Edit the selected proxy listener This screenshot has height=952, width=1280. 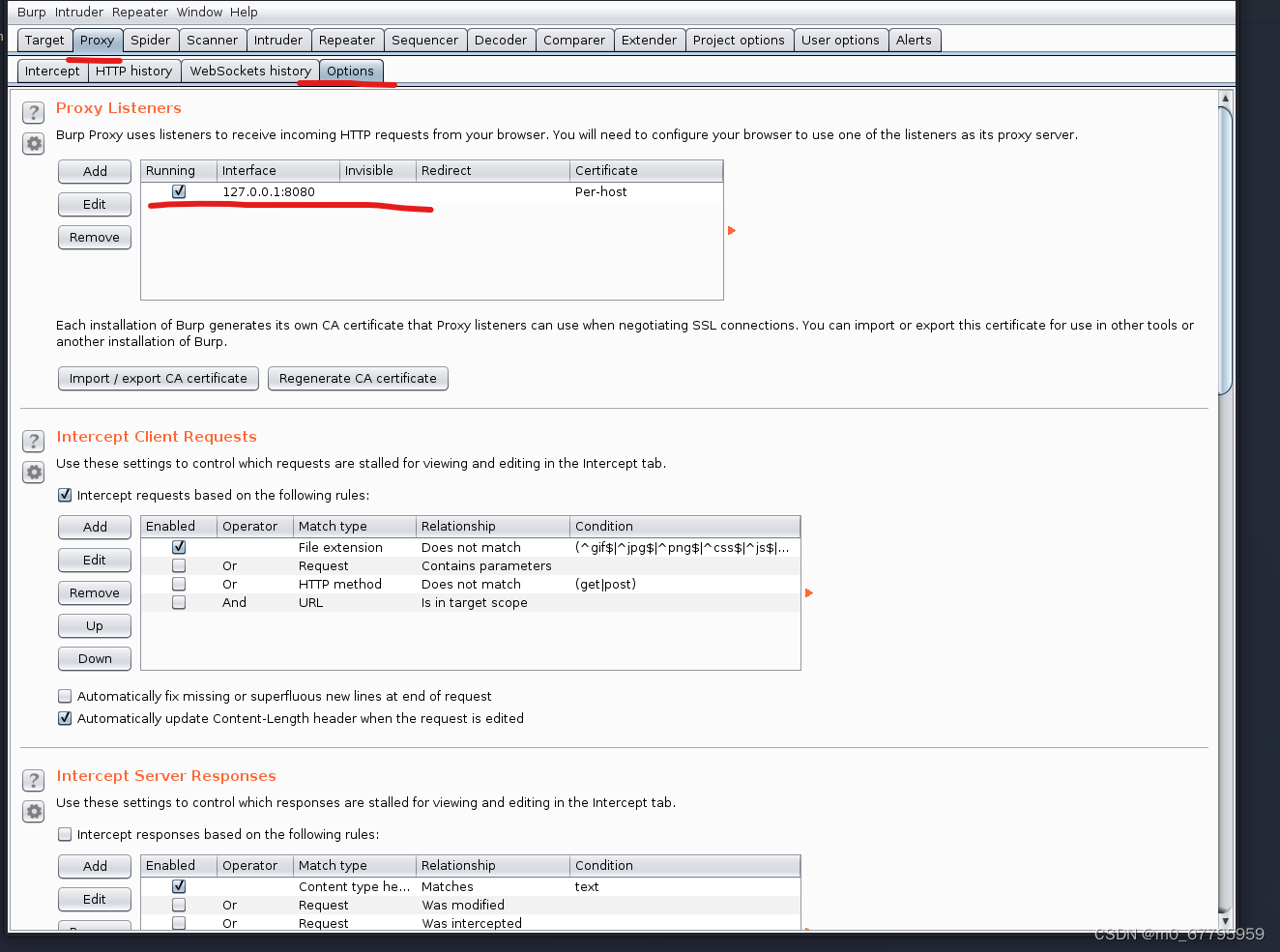click(x=95, y=204)
